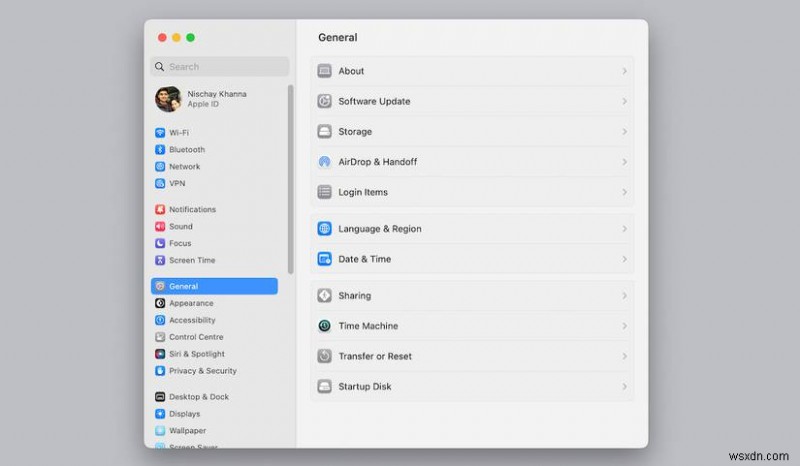Click the Wi-Fi icon in sidebar
The height and width of the screenshot is (466, 800).
point(160,133)
